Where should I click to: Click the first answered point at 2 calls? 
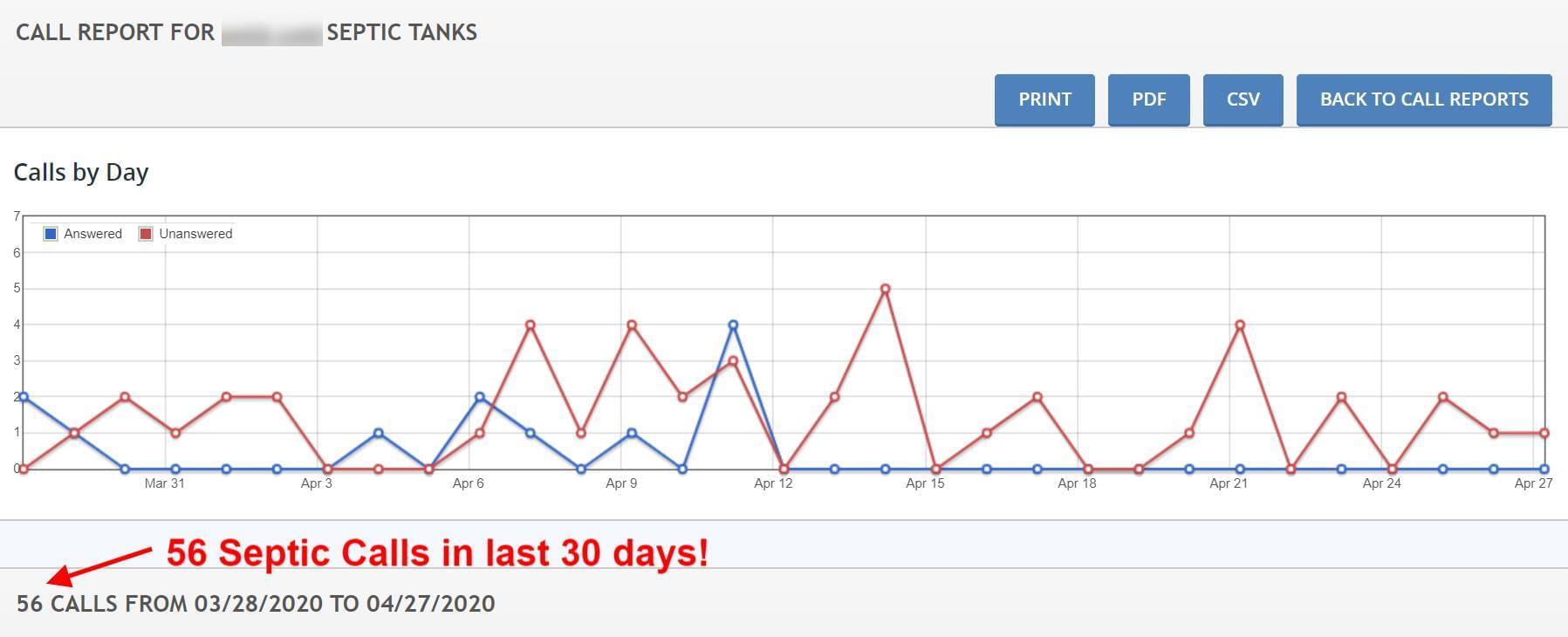point(24,397)
